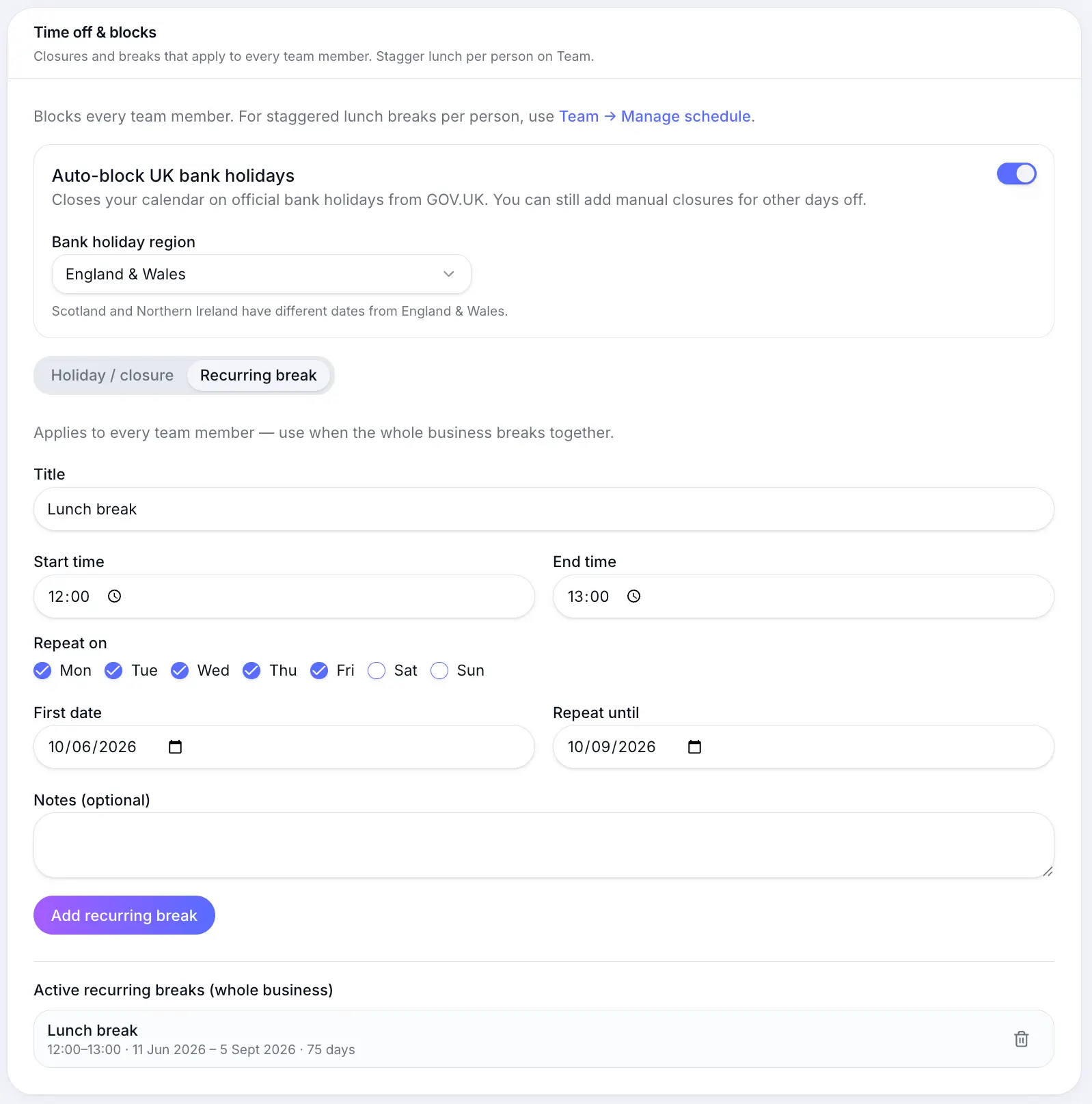Click the First date field 10/06/2026
Screen dimensions: 1092x1104
point(284,747)
